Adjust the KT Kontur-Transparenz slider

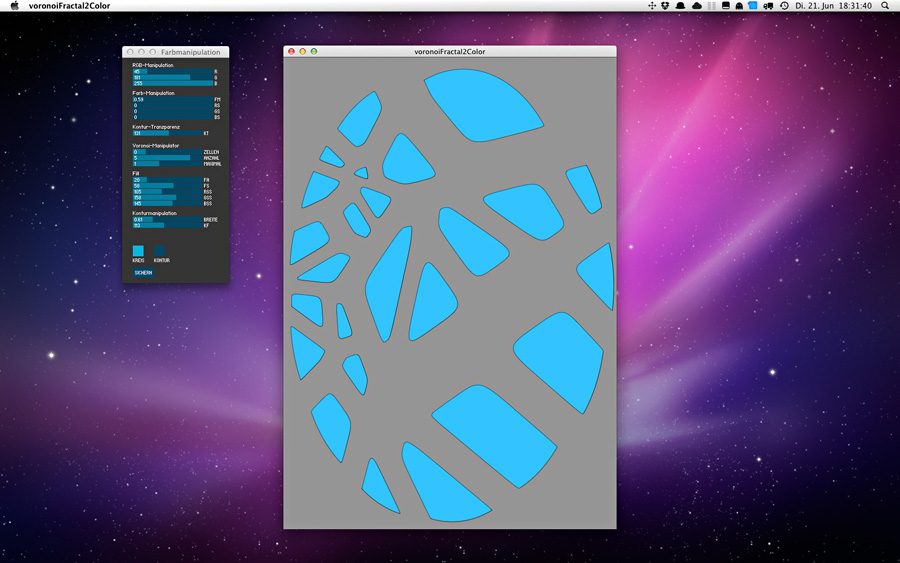point(166,133)
